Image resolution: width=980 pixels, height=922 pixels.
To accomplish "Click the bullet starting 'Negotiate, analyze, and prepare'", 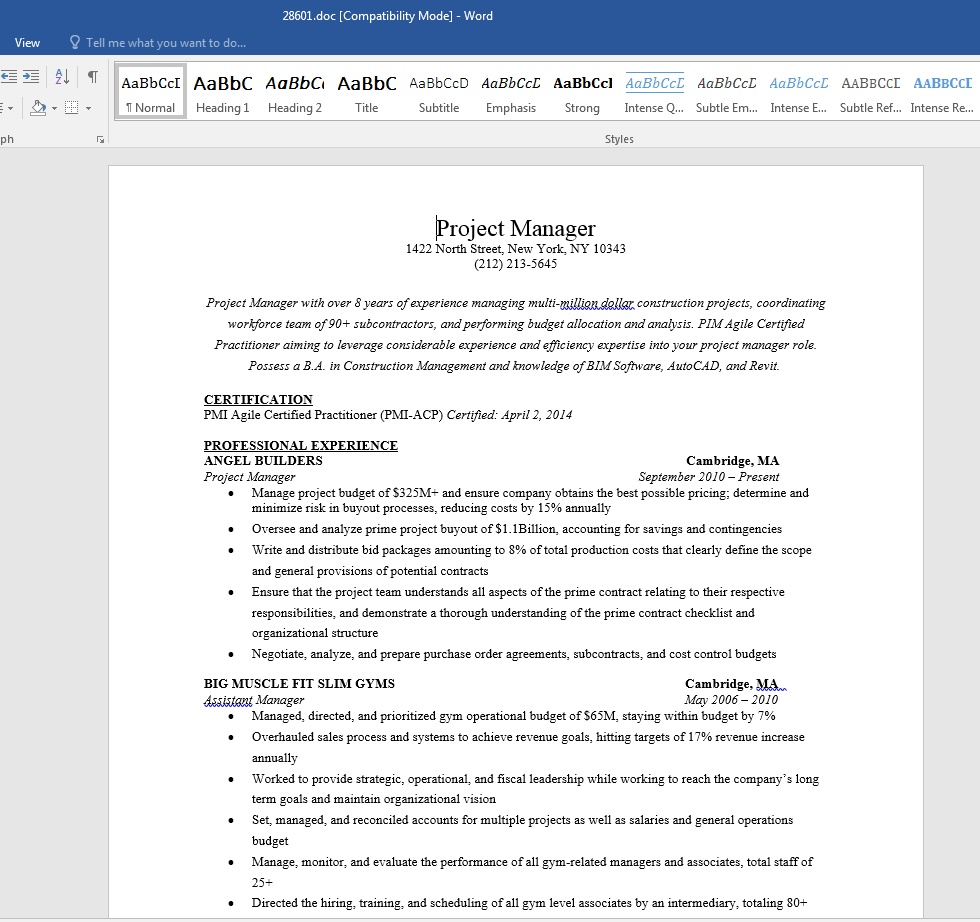I will tap(514, 654).
